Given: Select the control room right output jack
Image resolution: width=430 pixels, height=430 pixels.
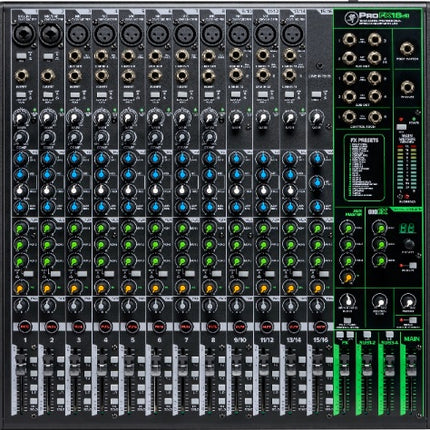Looking at the screenshot, I should coord(374,117).
